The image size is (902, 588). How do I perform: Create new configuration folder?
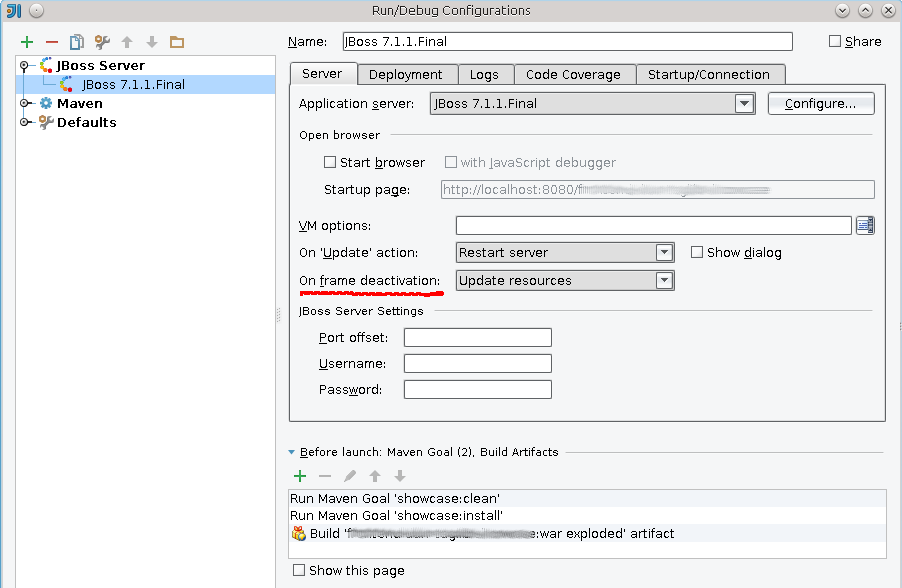pos(177,42)
